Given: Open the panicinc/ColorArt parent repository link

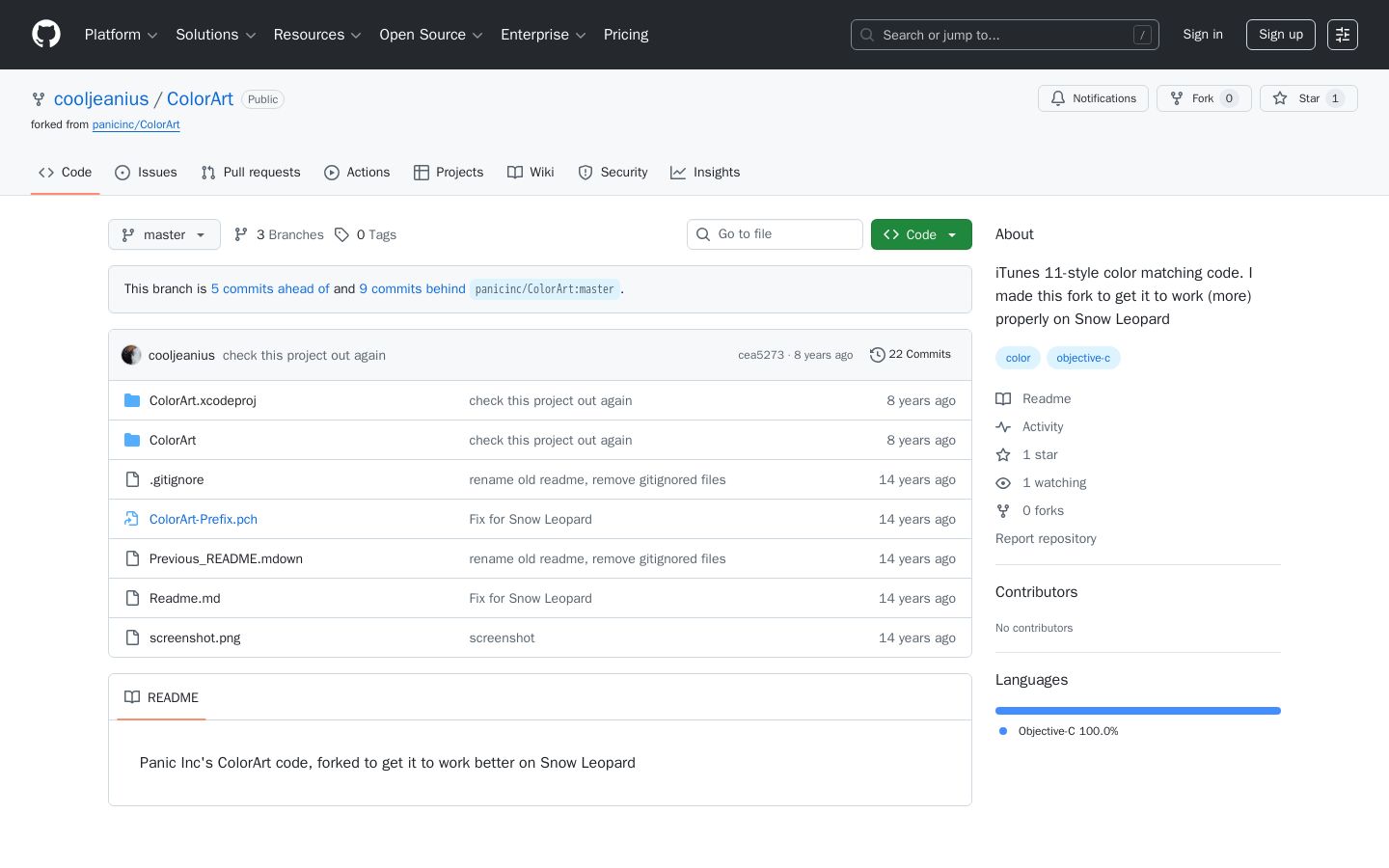Looking at the screenshot, I should click(136, 124).
